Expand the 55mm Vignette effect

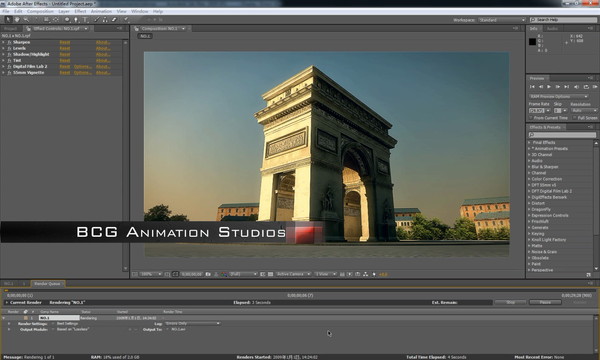[x=3, y=73]
